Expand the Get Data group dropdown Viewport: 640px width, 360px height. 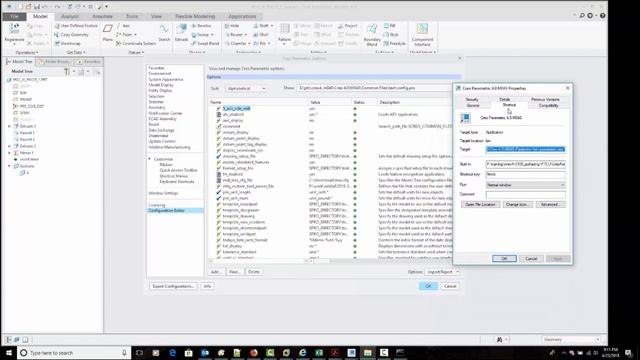point(76,53)
